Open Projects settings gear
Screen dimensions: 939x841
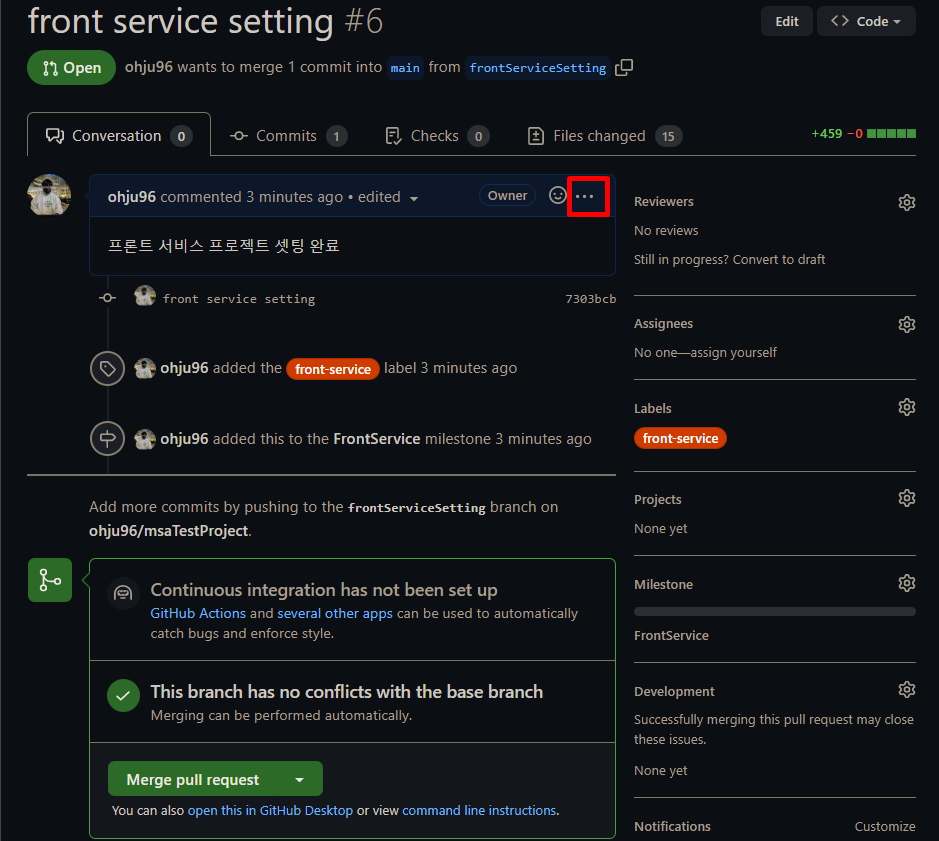(907, 498)
